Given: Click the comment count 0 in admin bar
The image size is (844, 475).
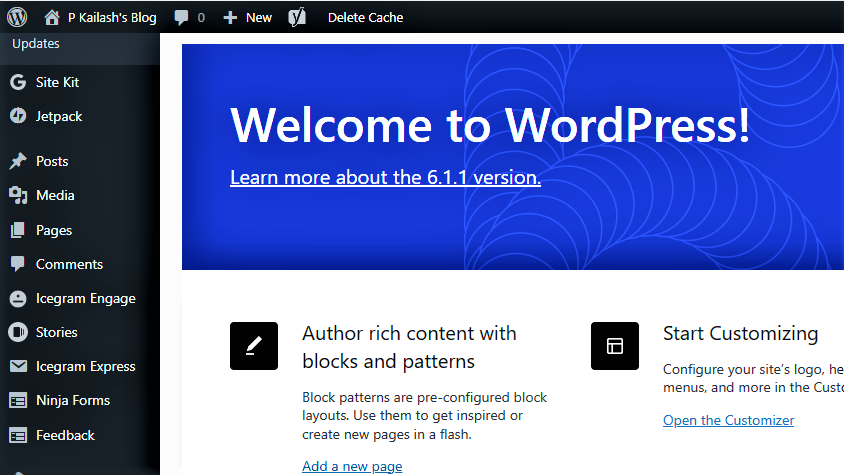Looking at the screenshot, I should click(201, 18).
